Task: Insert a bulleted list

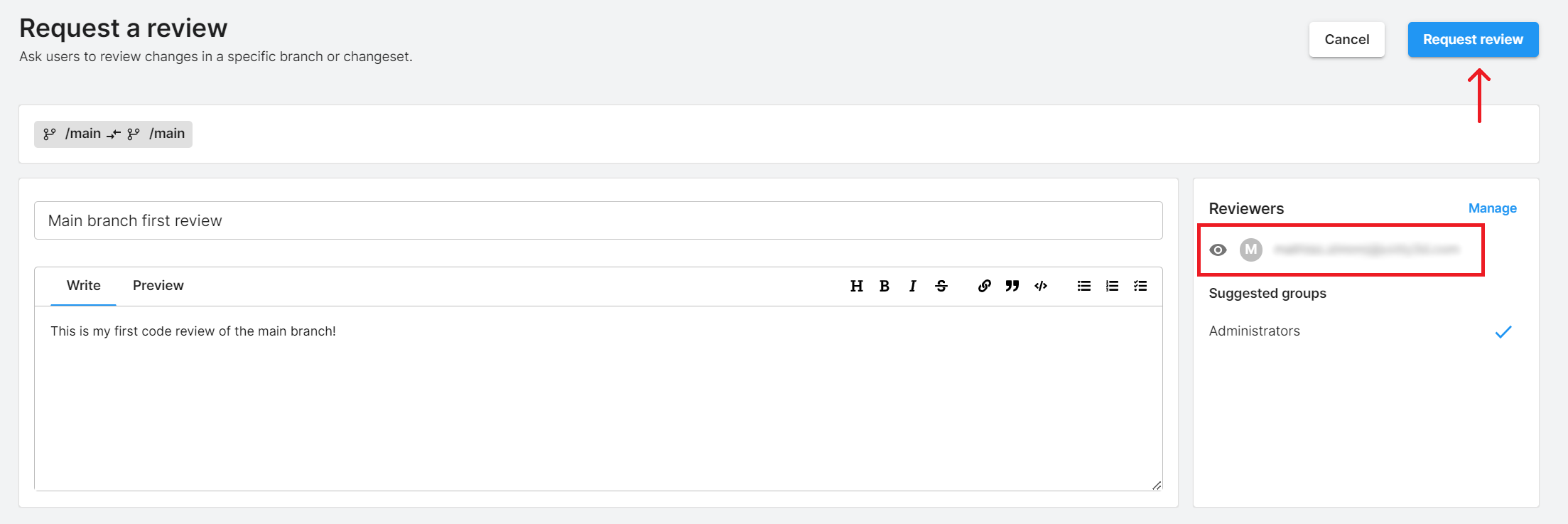Action: [x=1083, y=286]
